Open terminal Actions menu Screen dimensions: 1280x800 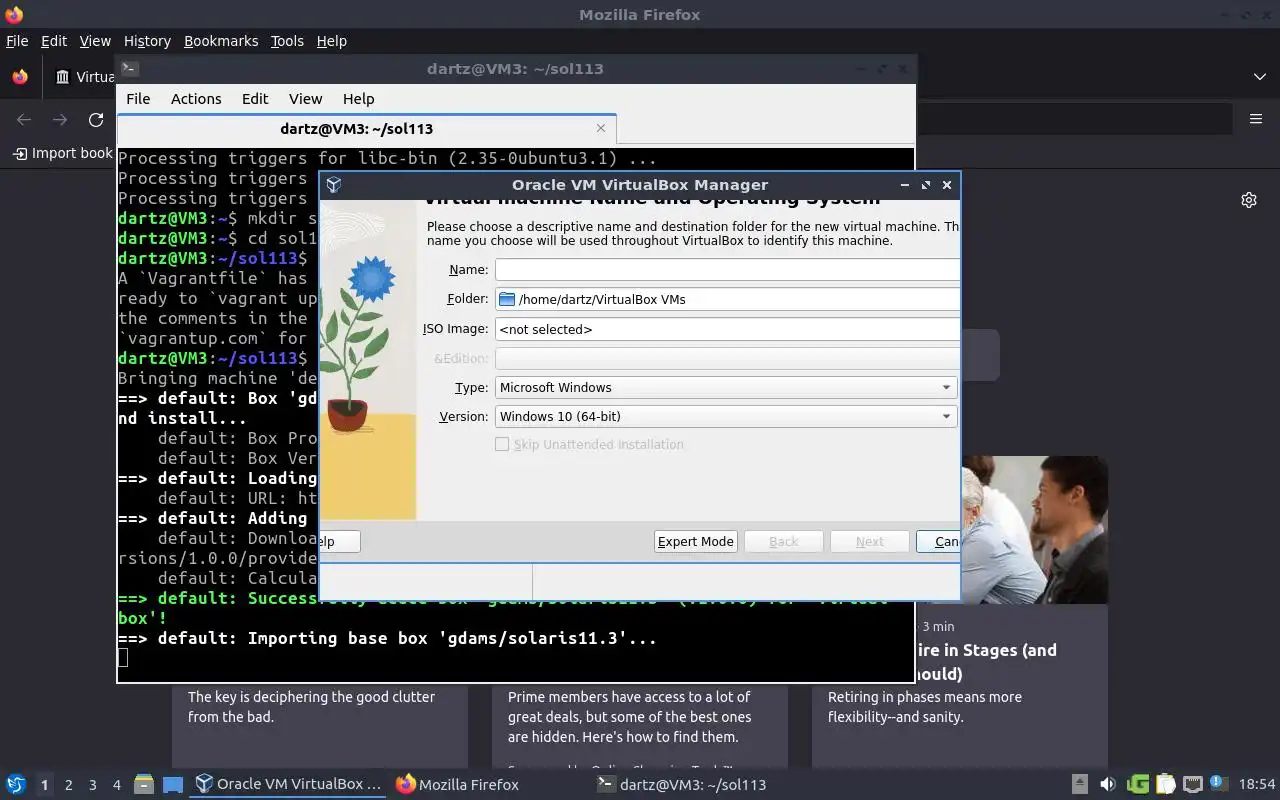point(196,99)
